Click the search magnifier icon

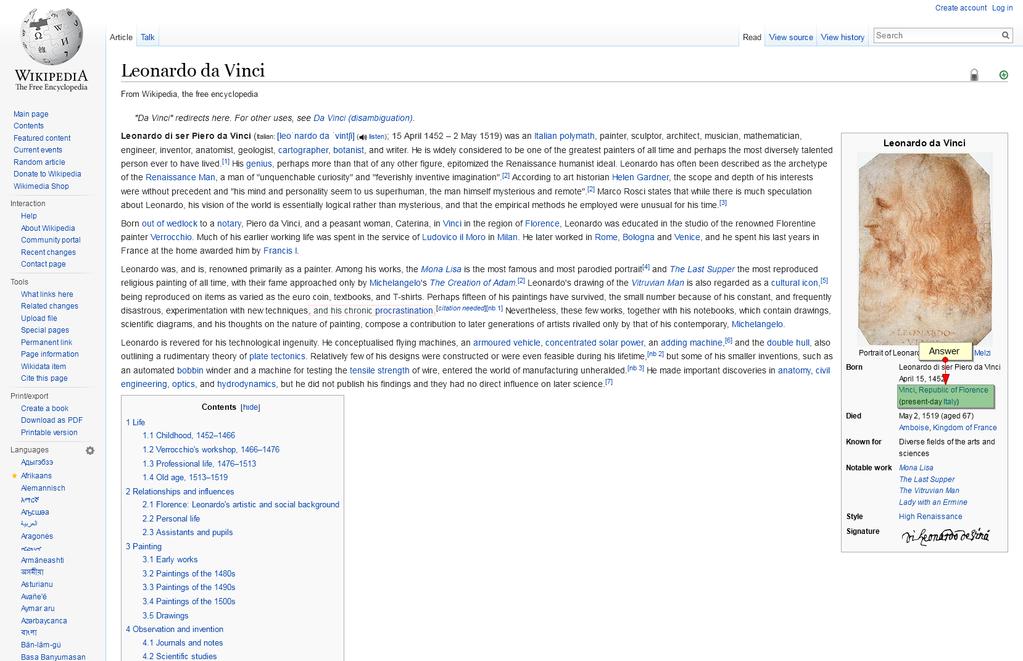(x=1005, y=36)
